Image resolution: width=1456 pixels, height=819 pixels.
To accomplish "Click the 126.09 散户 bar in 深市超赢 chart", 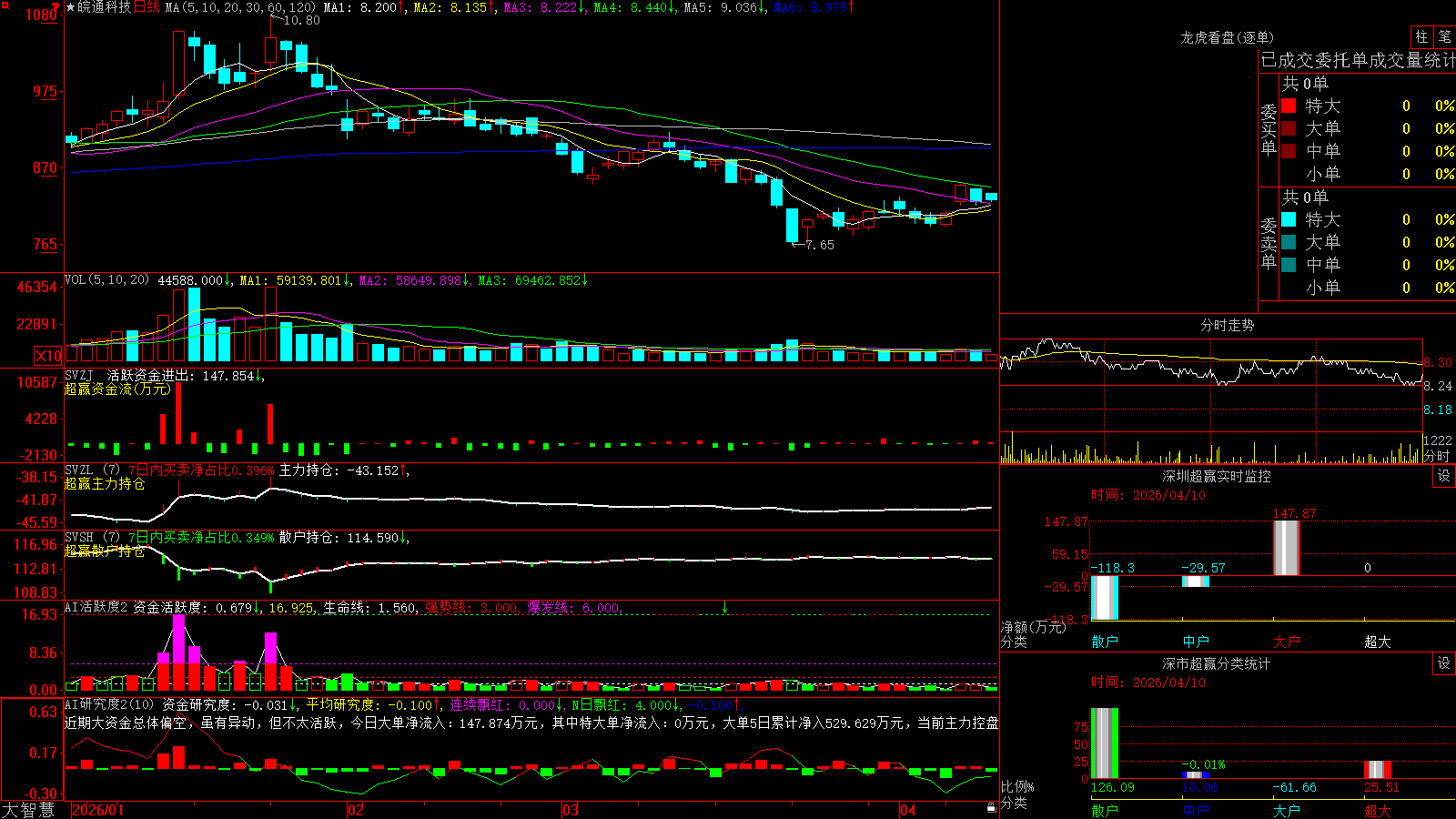I will coord(1105,743).
